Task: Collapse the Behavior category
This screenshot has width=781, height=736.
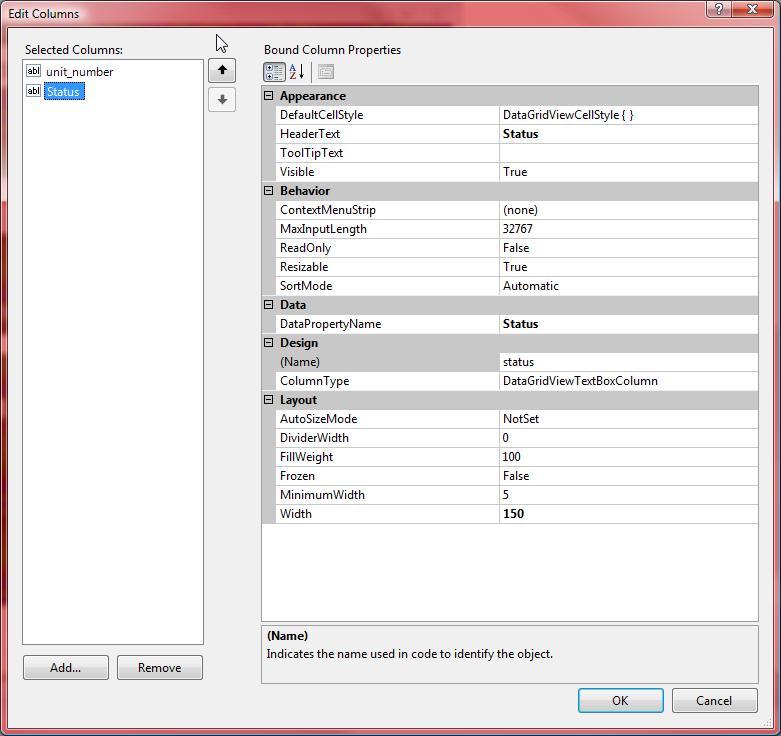Action: point(269,191)
